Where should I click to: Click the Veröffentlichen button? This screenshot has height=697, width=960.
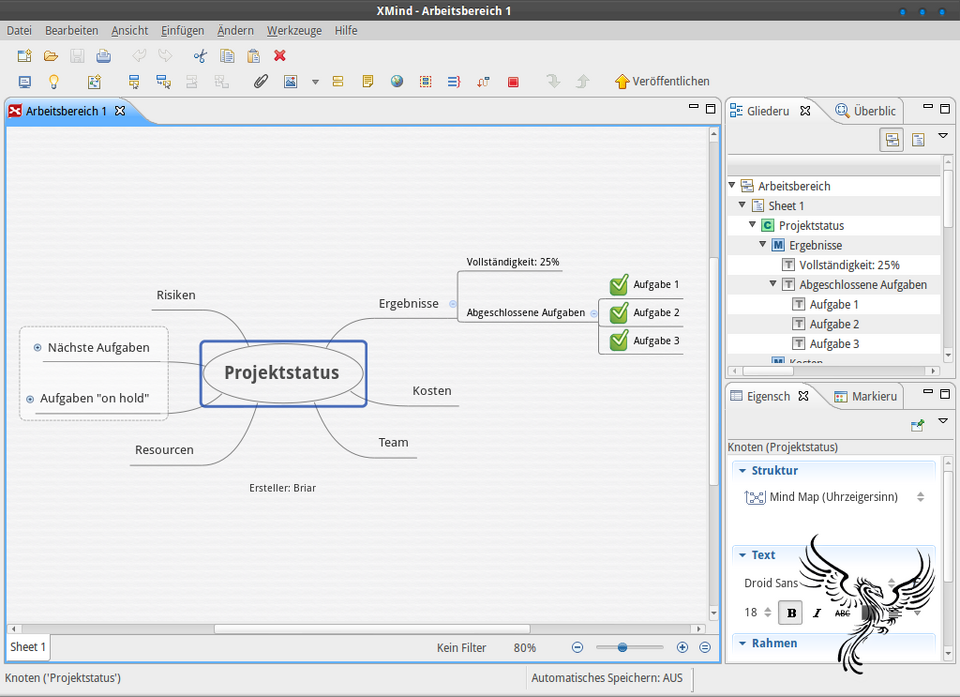[662, 81]
